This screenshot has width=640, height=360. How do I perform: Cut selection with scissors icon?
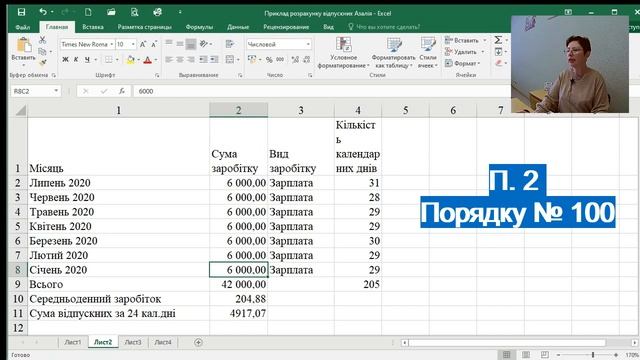pyautogui.click(x=42, y=40)
